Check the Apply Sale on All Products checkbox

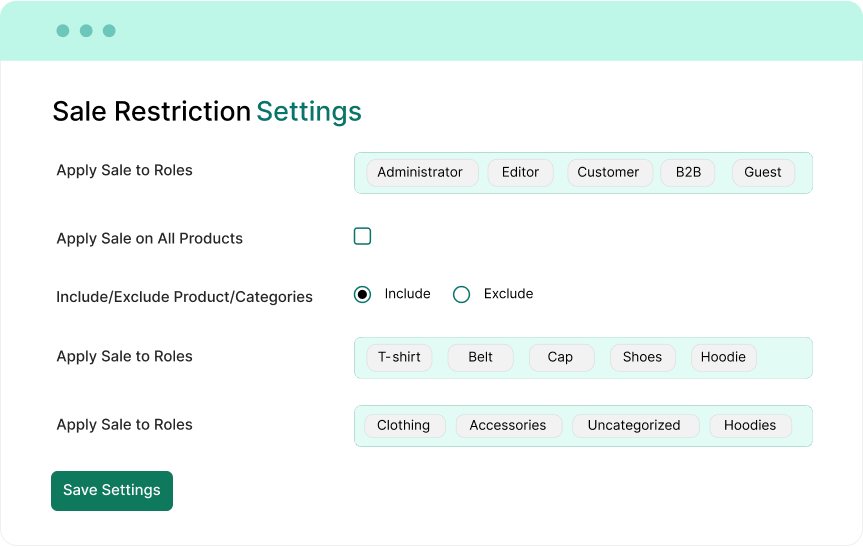tap(362, 236)
